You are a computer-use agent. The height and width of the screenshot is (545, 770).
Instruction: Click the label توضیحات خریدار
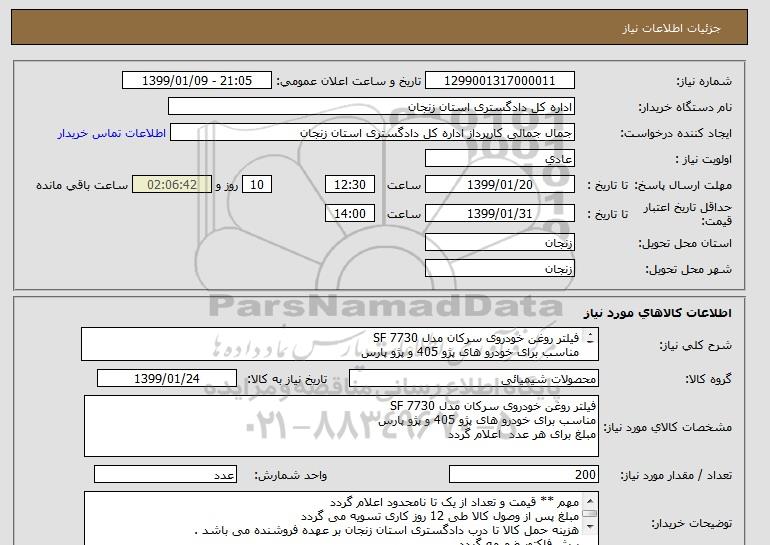[692, 524]
